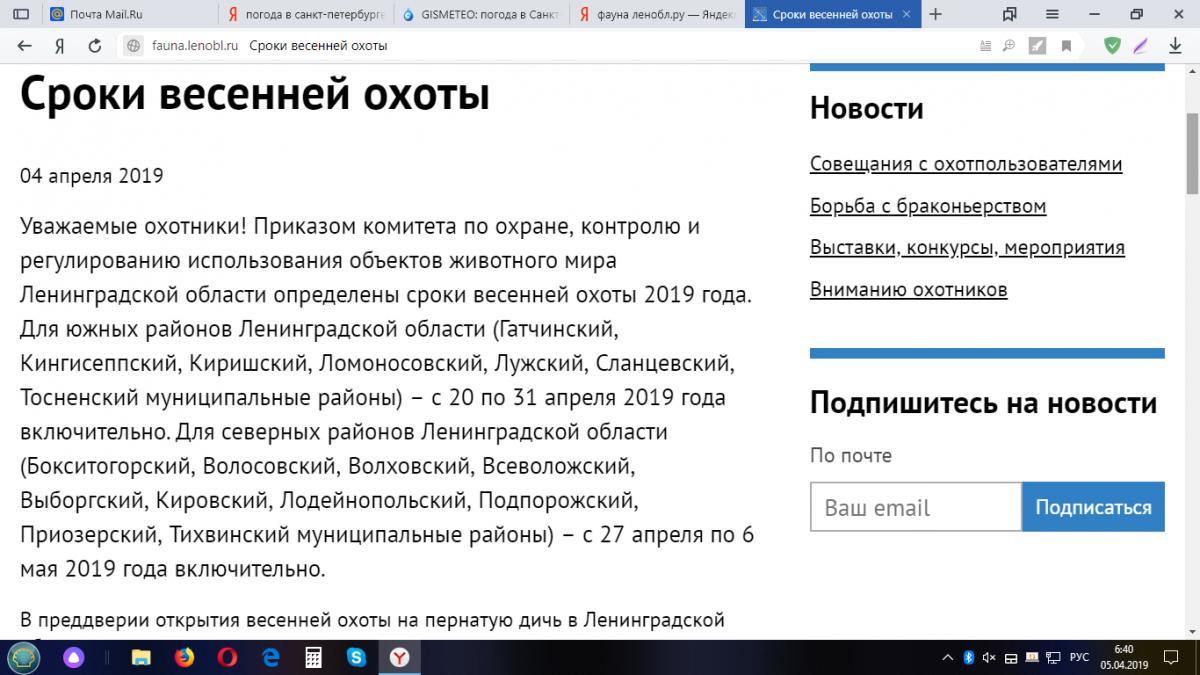Click the Подписаться button
1200x675 pixels.
[x=1093, y=507]
